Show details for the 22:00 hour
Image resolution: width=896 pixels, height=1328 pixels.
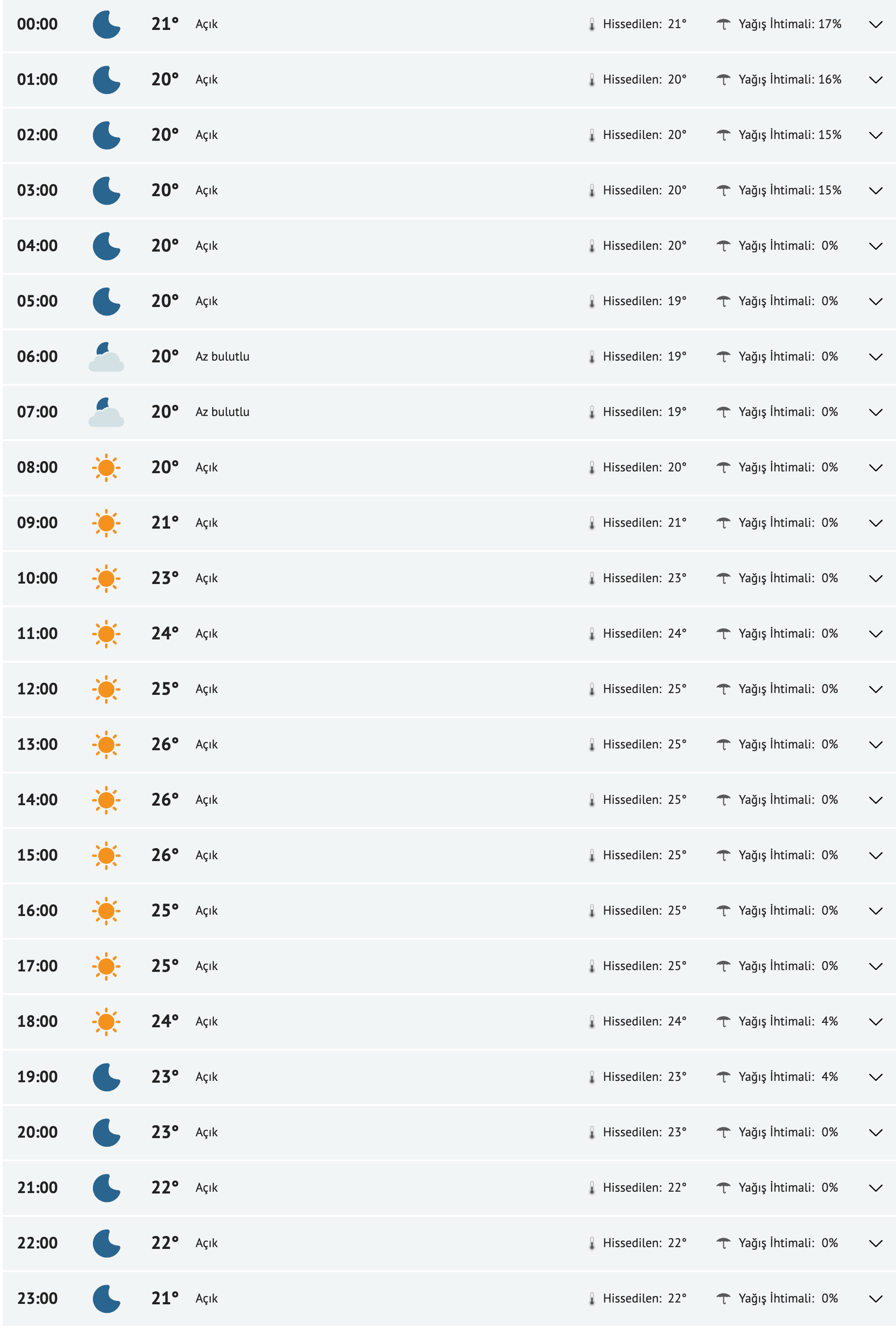[x=875, y=1244]
